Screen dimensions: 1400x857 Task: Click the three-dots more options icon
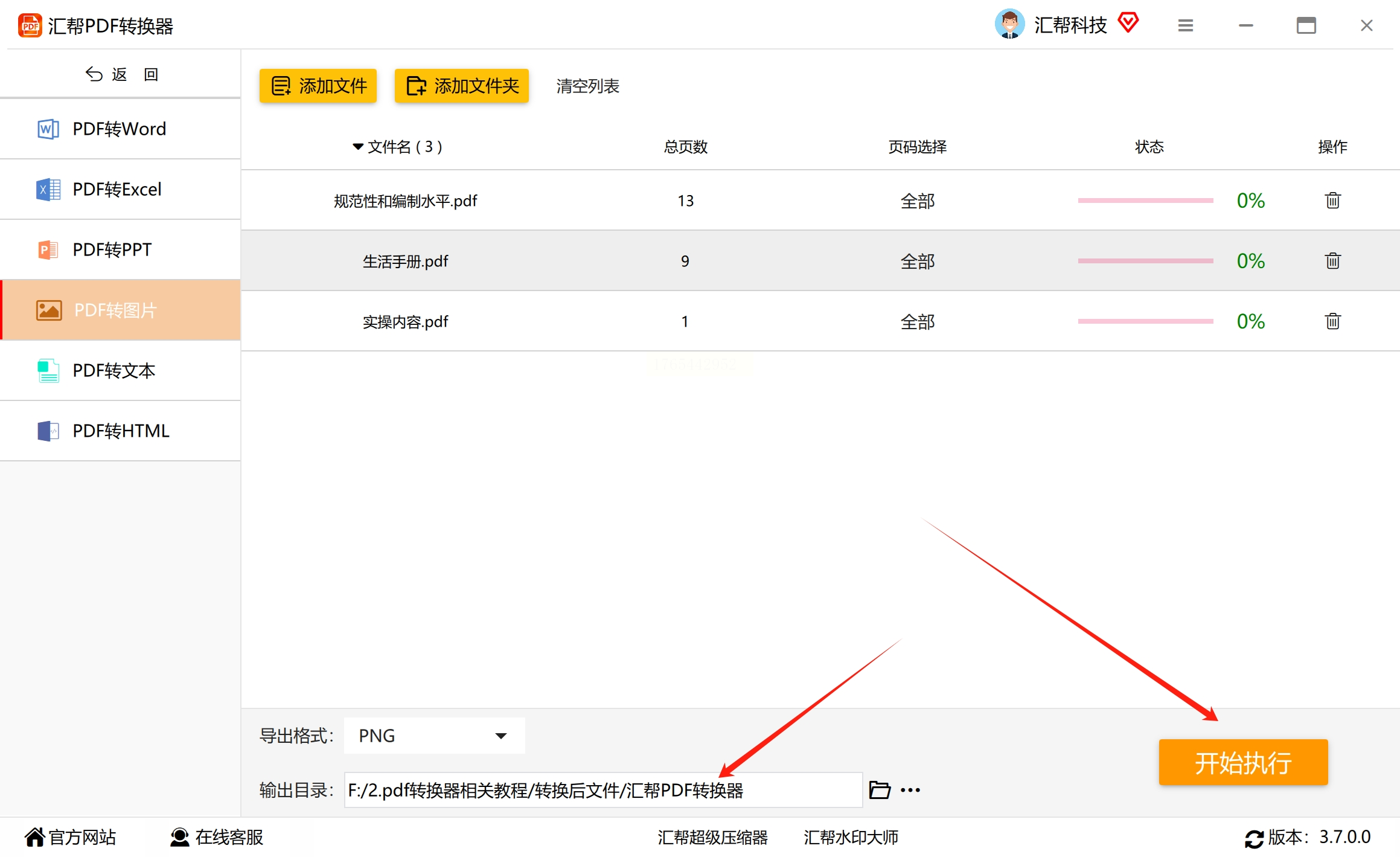click(910, 789)
